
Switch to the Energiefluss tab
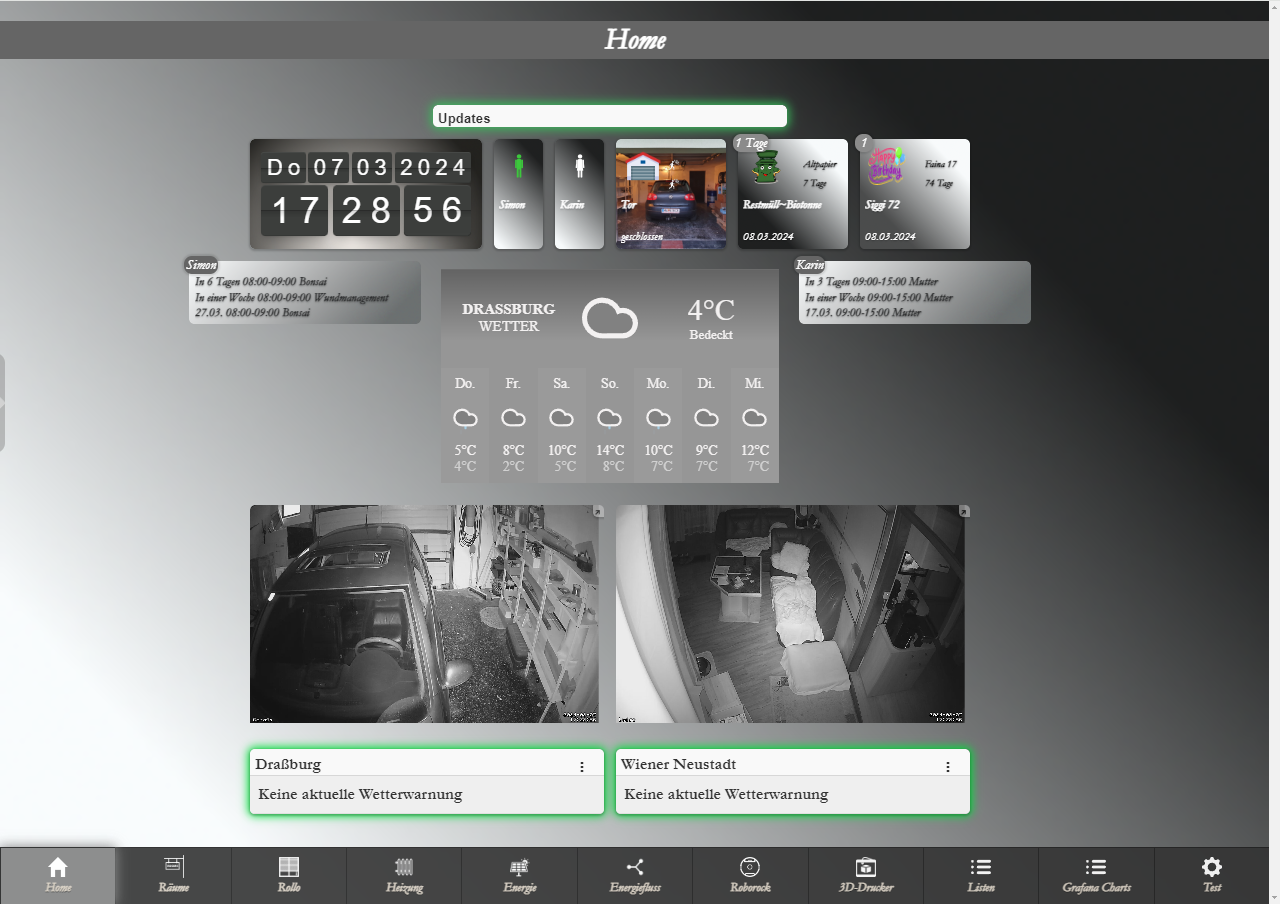pos(635,876)
